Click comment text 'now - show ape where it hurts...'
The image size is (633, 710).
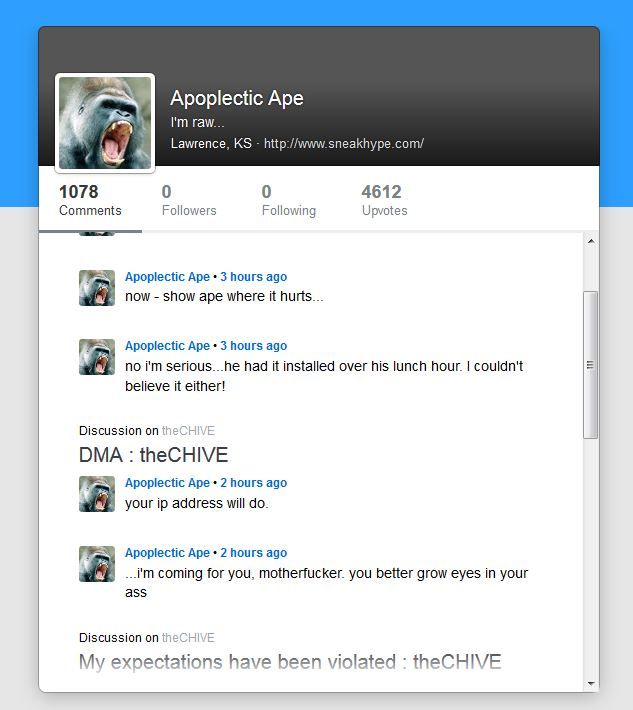[224, 297]
